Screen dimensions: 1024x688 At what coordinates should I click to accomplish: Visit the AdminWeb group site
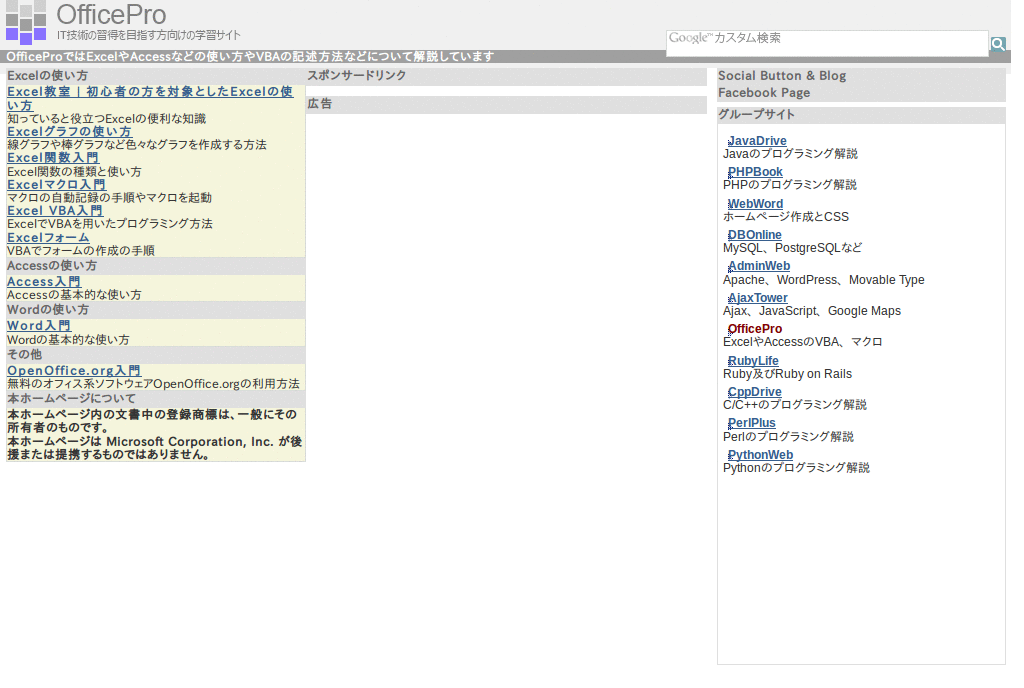(759, 266)
